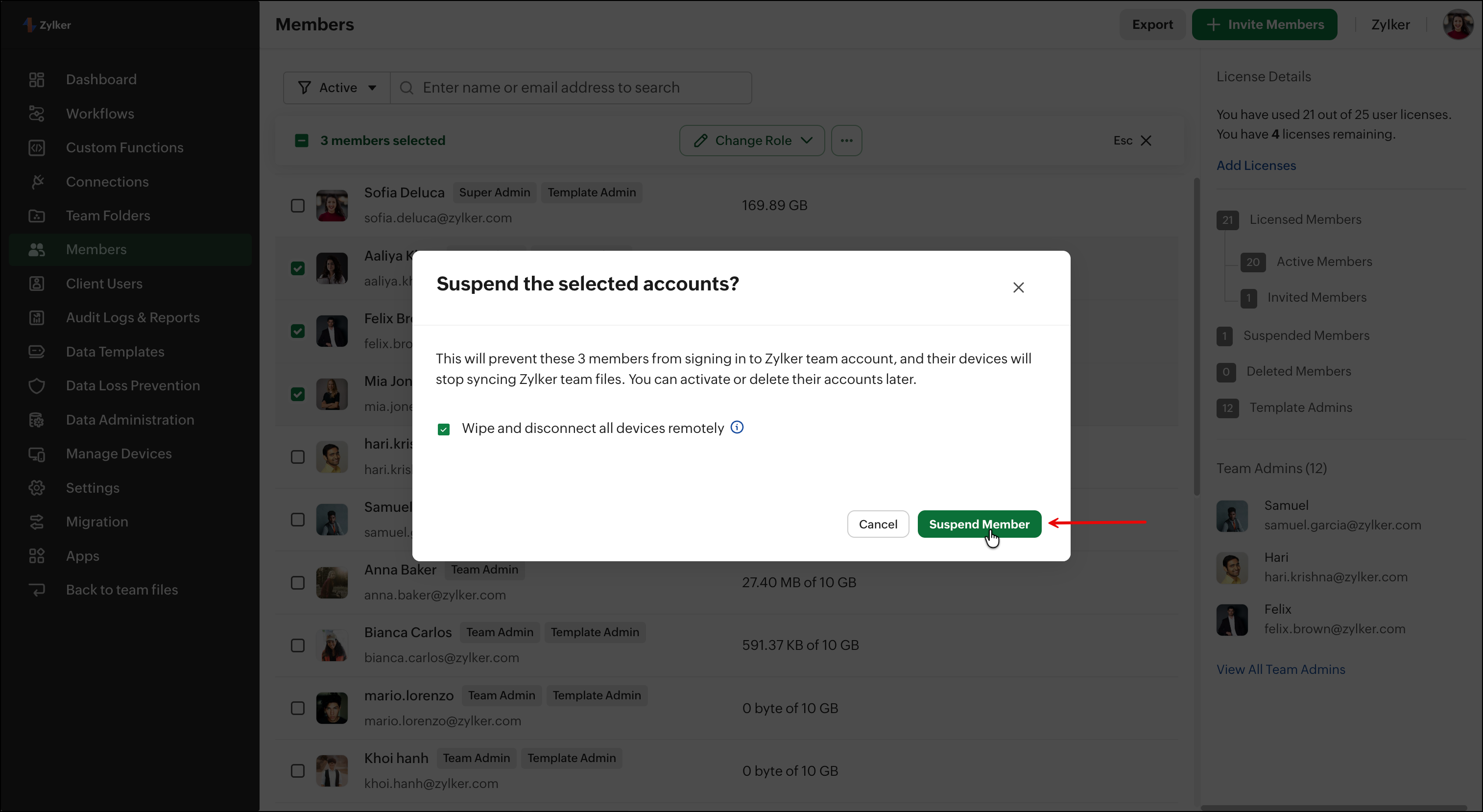Click the Team Folders icon
The width and height of the screenshot is (1483, 812).
click(37, 216)
